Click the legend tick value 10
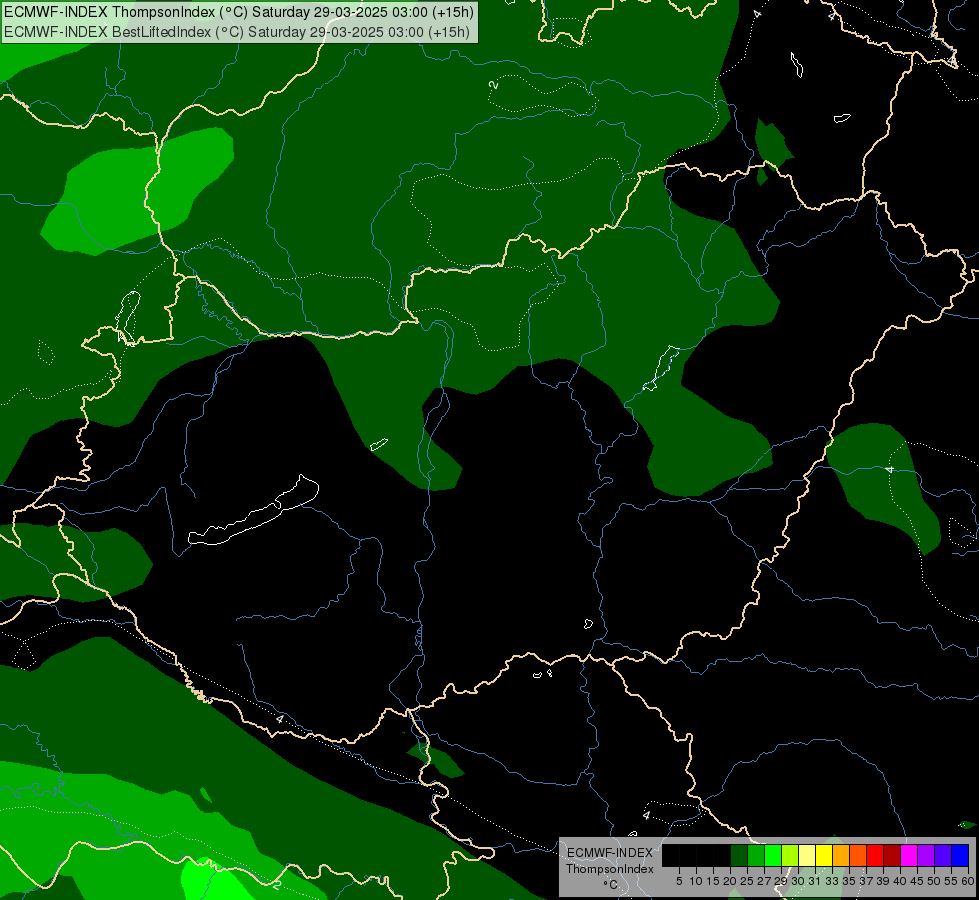This screenshot has height=900, width=979. (x=696, y=881)
